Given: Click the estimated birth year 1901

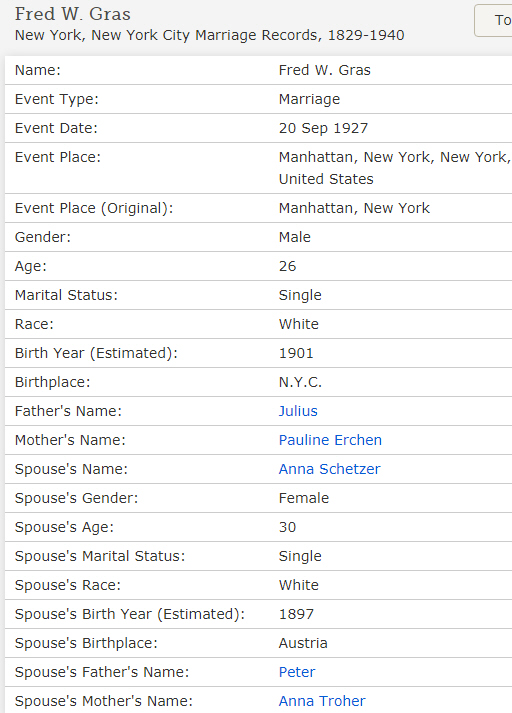Looking at the screenshot, I should pyautogui.click(x=296, y=353).
